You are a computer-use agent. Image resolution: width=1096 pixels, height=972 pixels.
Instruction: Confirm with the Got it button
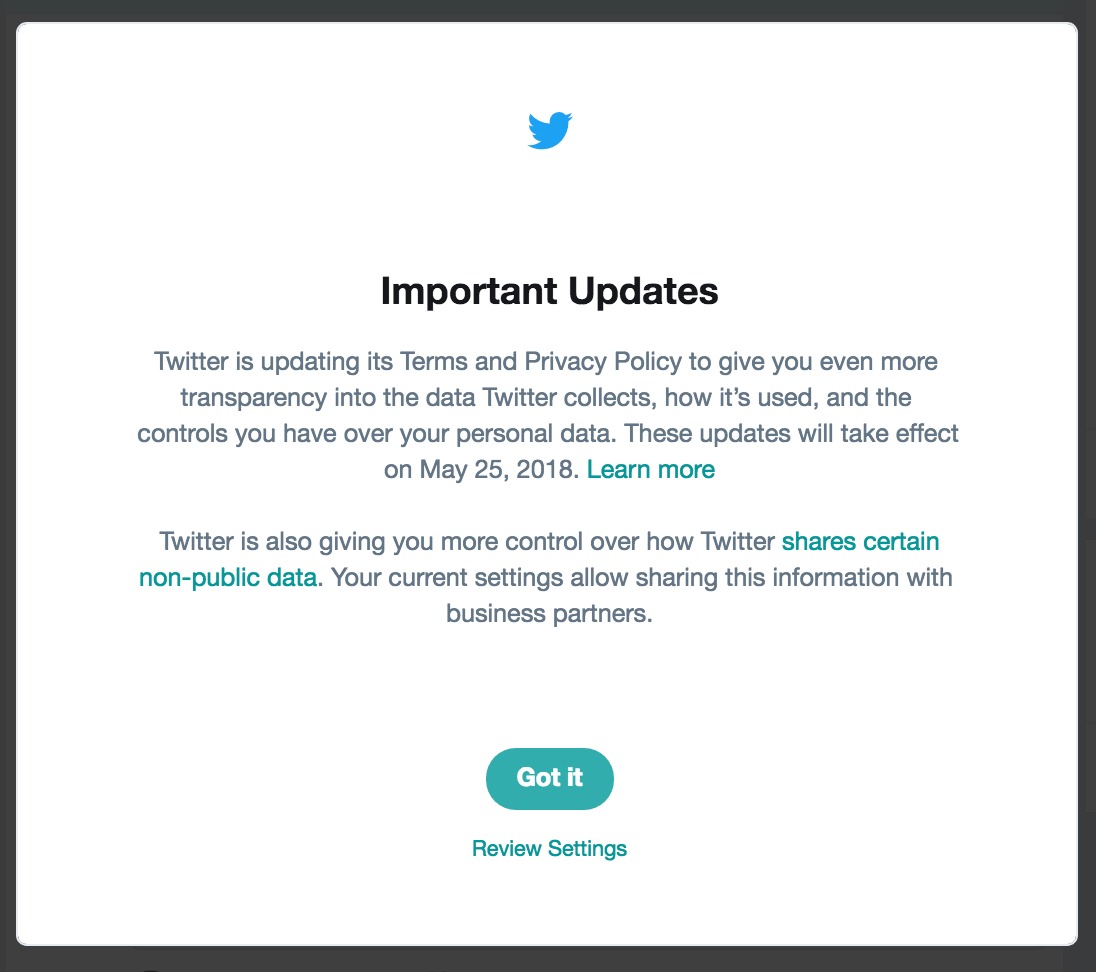click(x=549, y=778)
